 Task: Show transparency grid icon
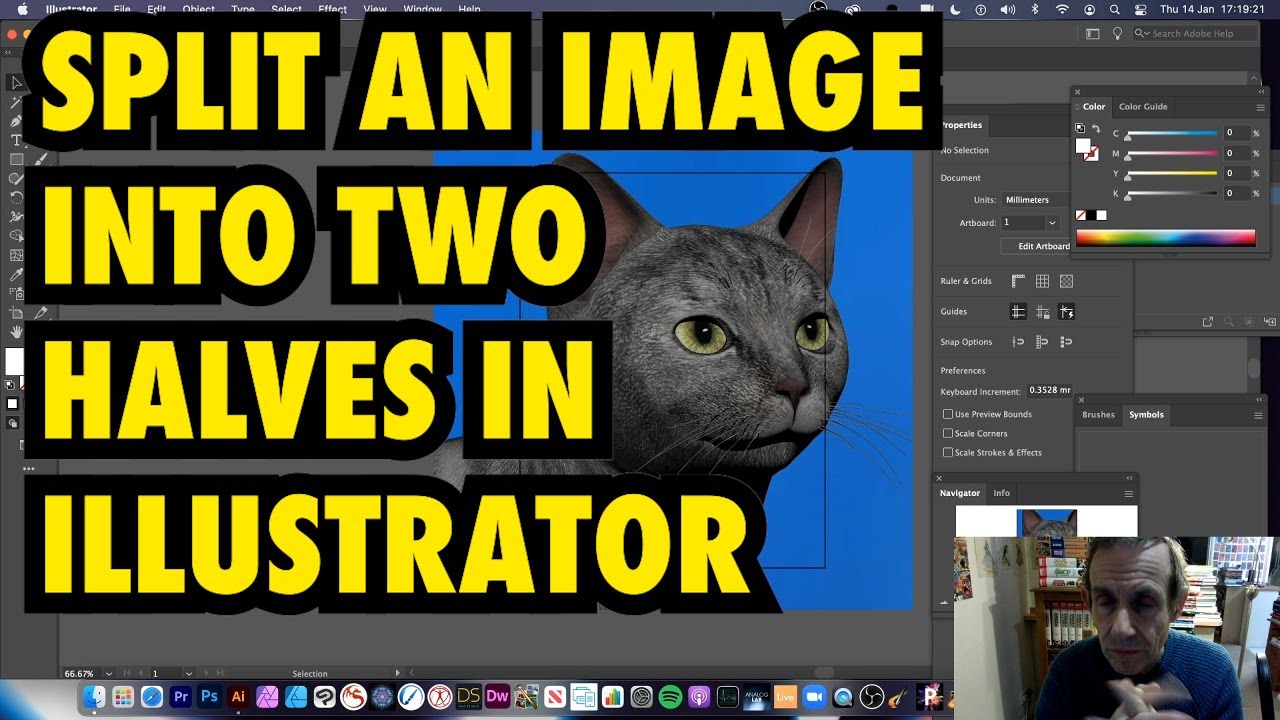pos(1066,281)
